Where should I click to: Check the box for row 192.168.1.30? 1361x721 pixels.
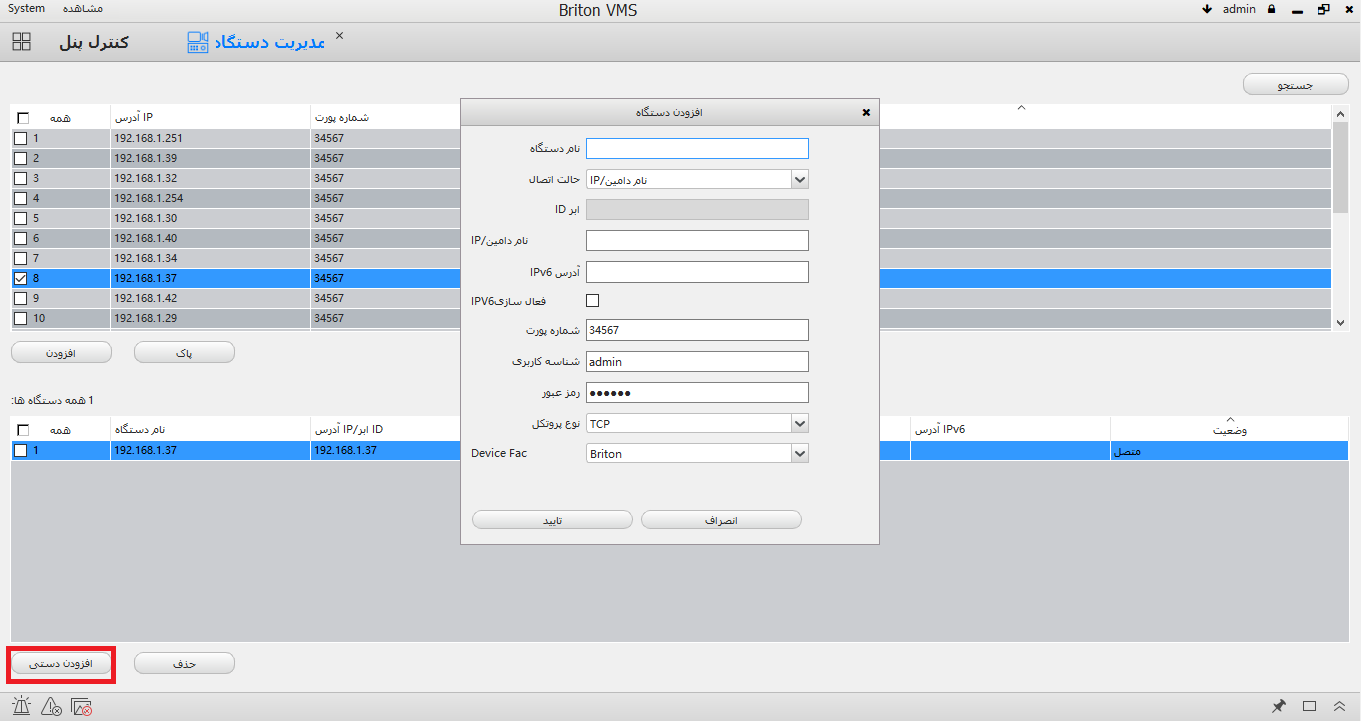20,218
